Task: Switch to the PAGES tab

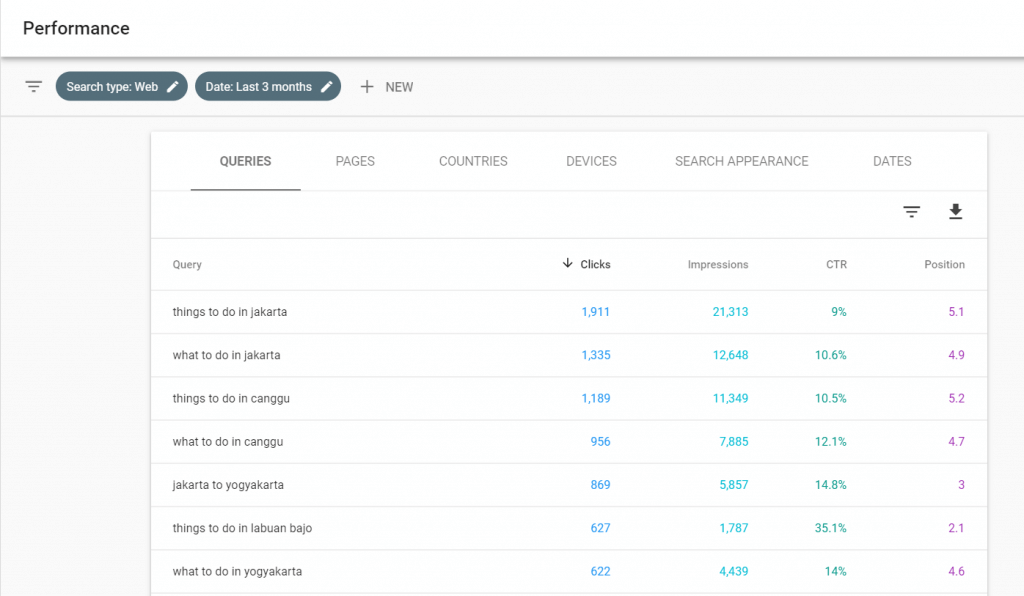Action: point(355,161)
